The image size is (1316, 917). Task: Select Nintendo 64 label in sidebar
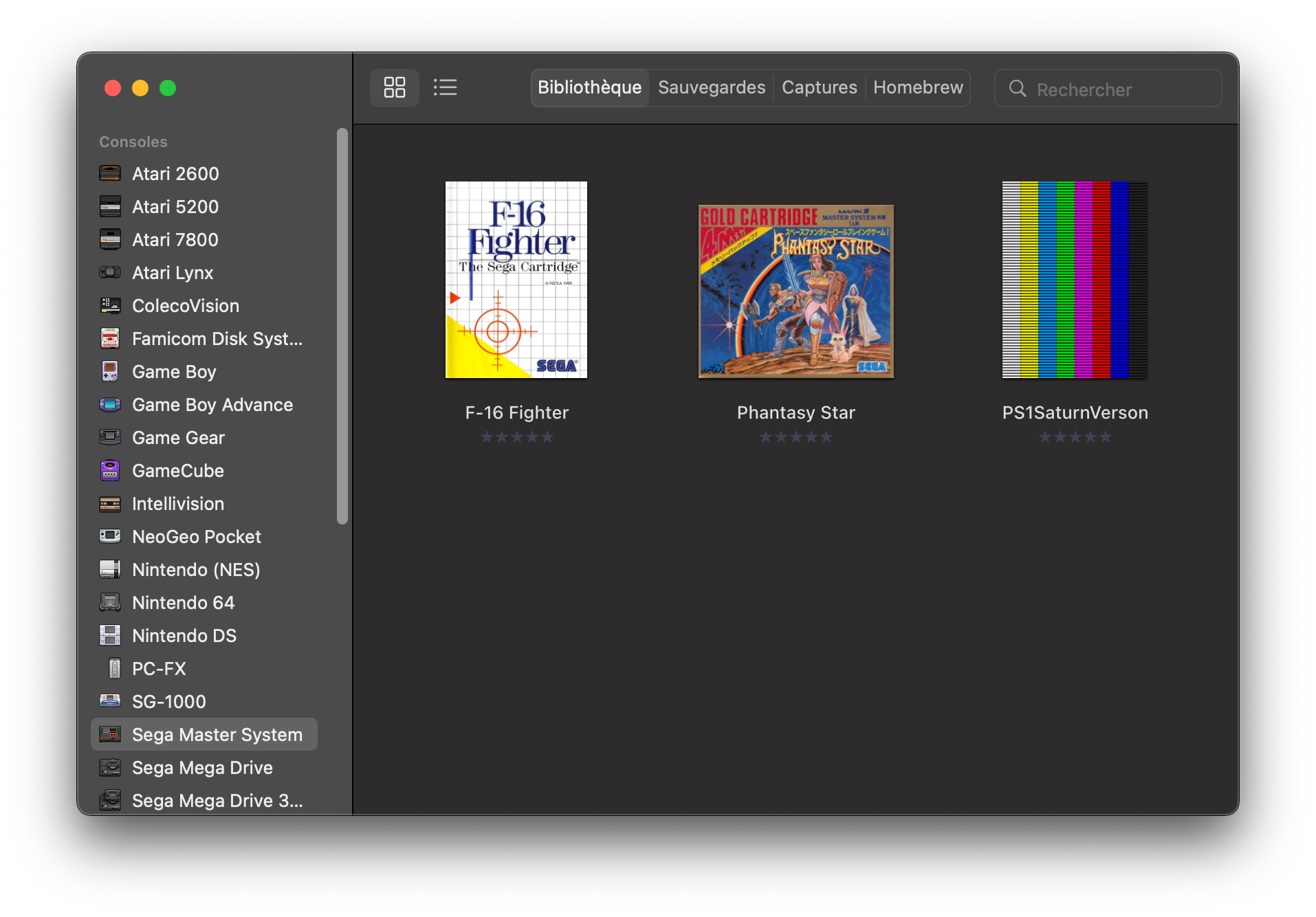[184, 603]
